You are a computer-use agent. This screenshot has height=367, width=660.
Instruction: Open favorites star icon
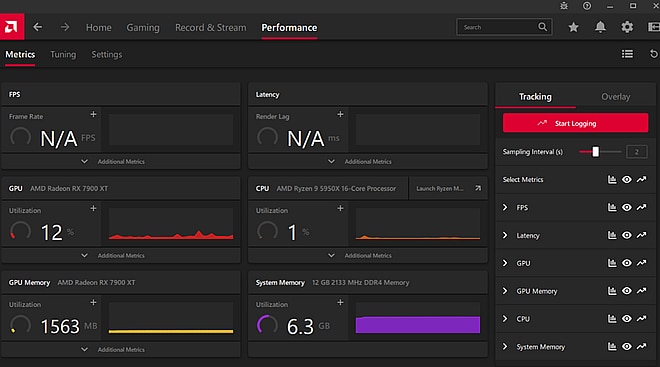point(573,27)
